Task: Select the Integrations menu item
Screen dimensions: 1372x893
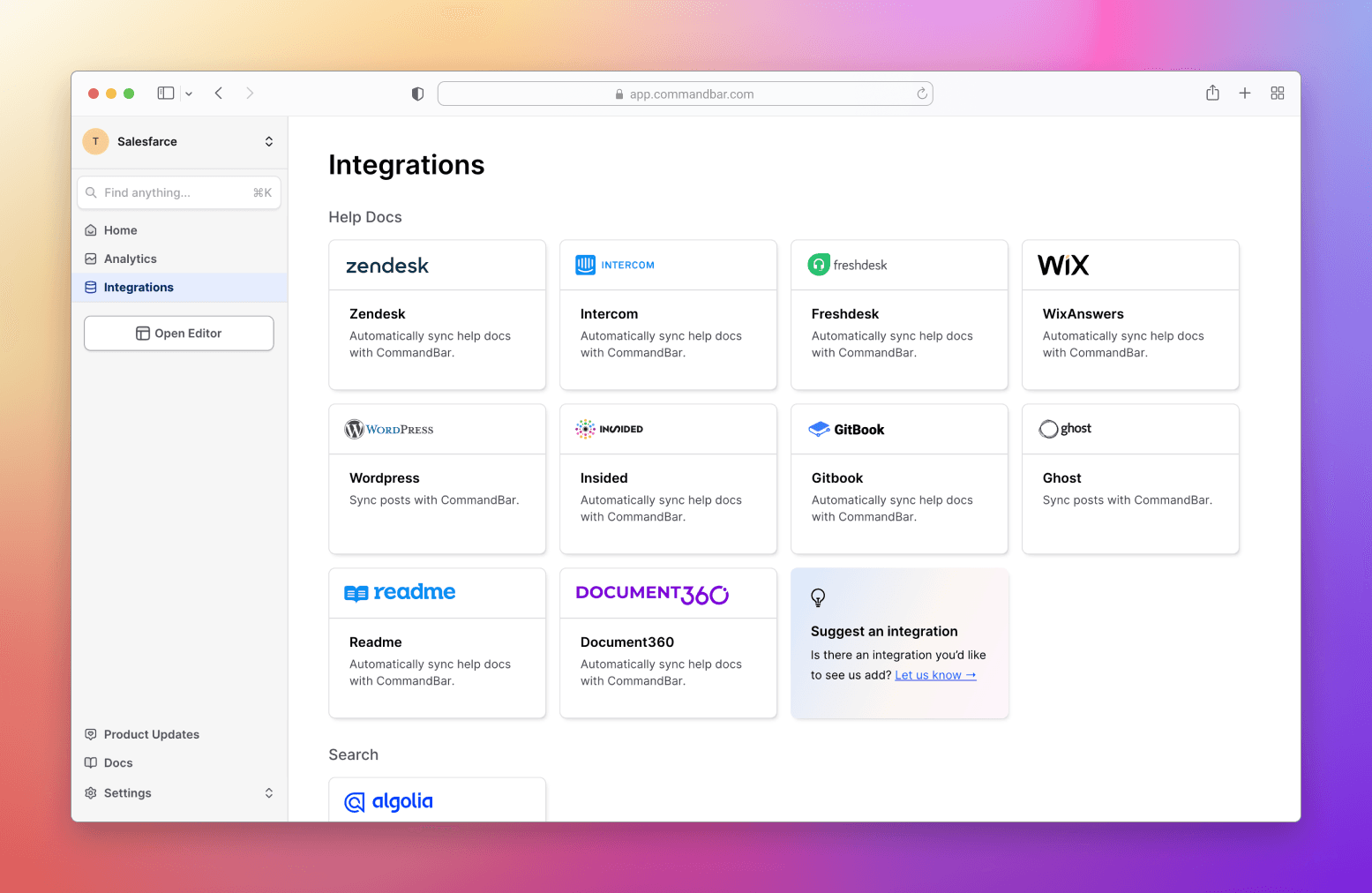Action: [179, 287]
